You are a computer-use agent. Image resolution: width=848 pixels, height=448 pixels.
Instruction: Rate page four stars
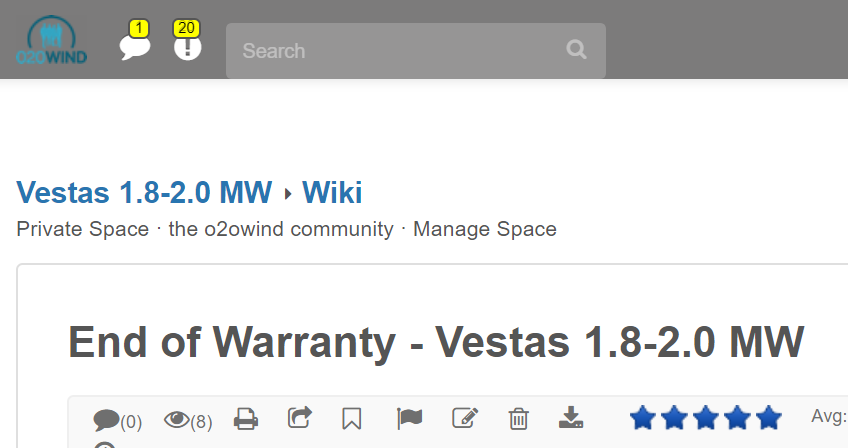coord(737,418)
